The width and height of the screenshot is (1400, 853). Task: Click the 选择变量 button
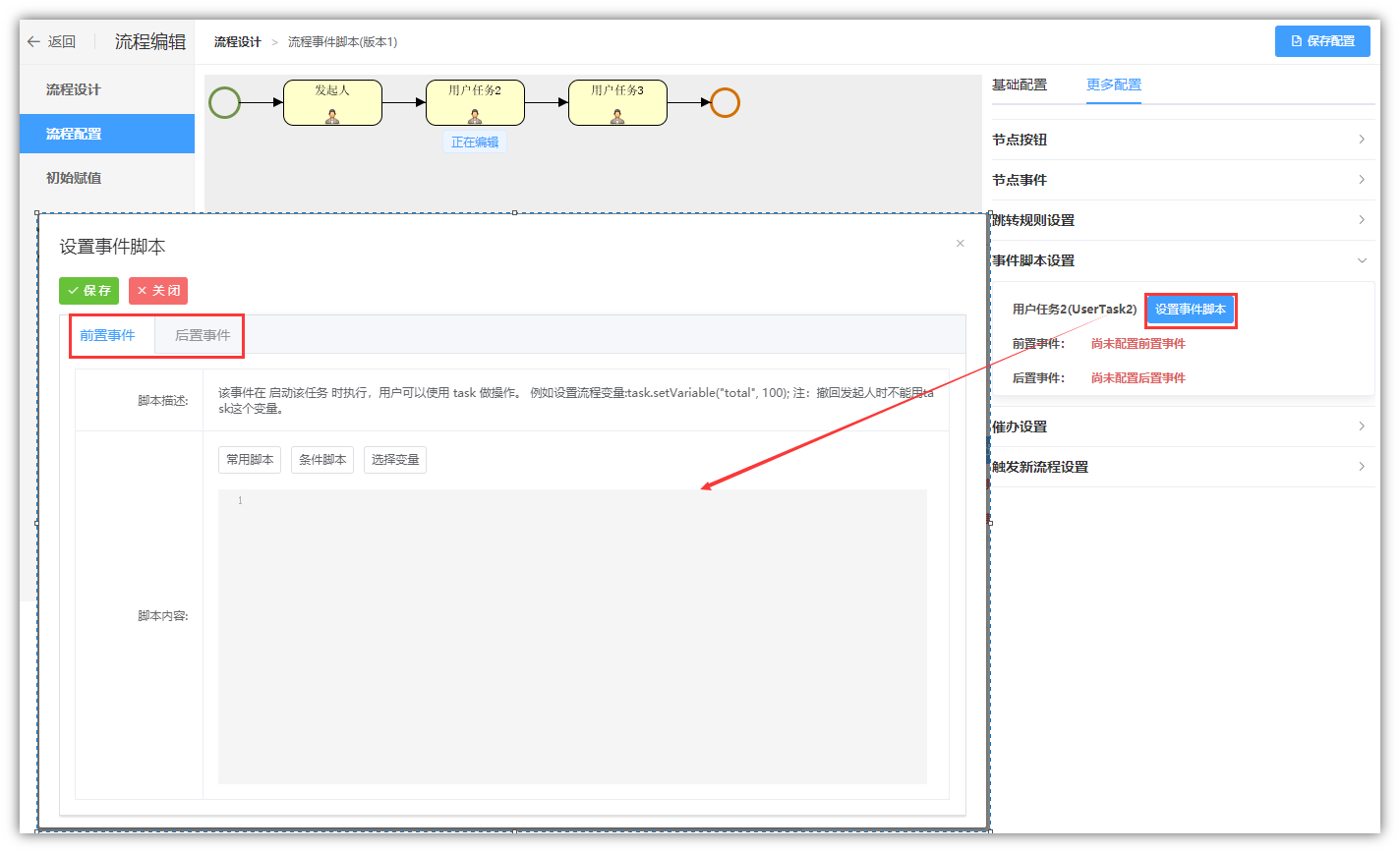pos(395,460)
